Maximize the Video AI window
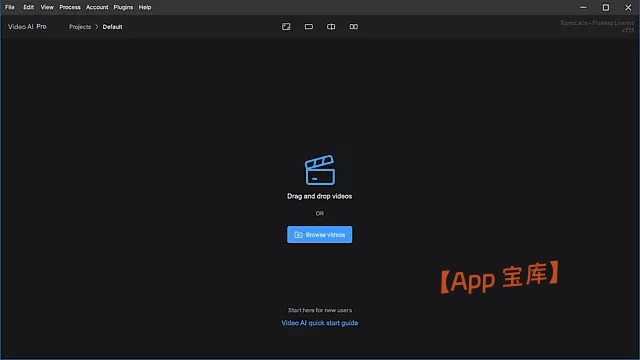640x360 pixels. 606,7
